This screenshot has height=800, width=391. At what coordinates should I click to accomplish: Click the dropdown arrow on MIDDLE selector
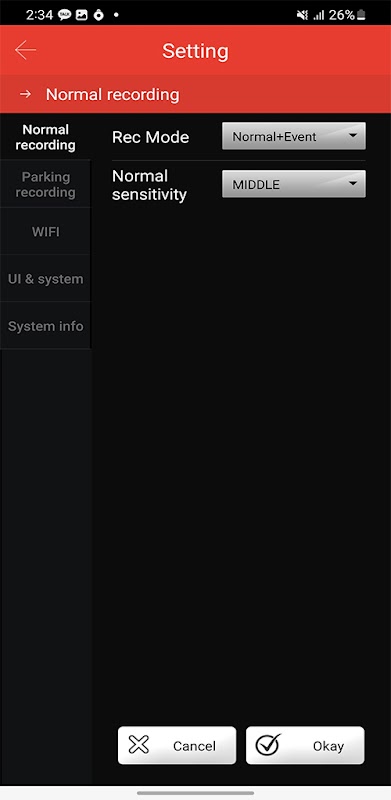[x=353, y=184]
